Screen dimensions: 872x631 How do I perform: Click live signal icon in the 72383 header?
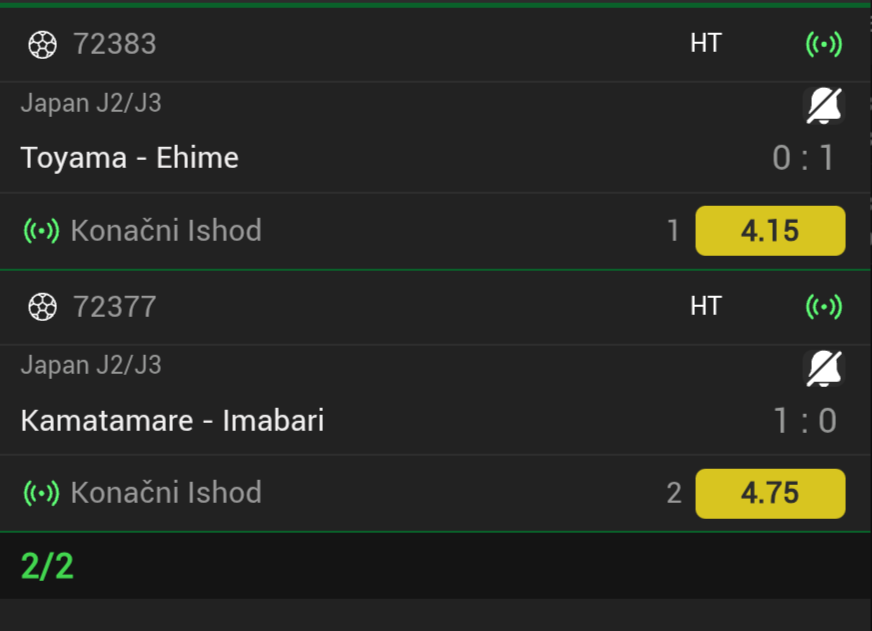[x=824, y=44]
